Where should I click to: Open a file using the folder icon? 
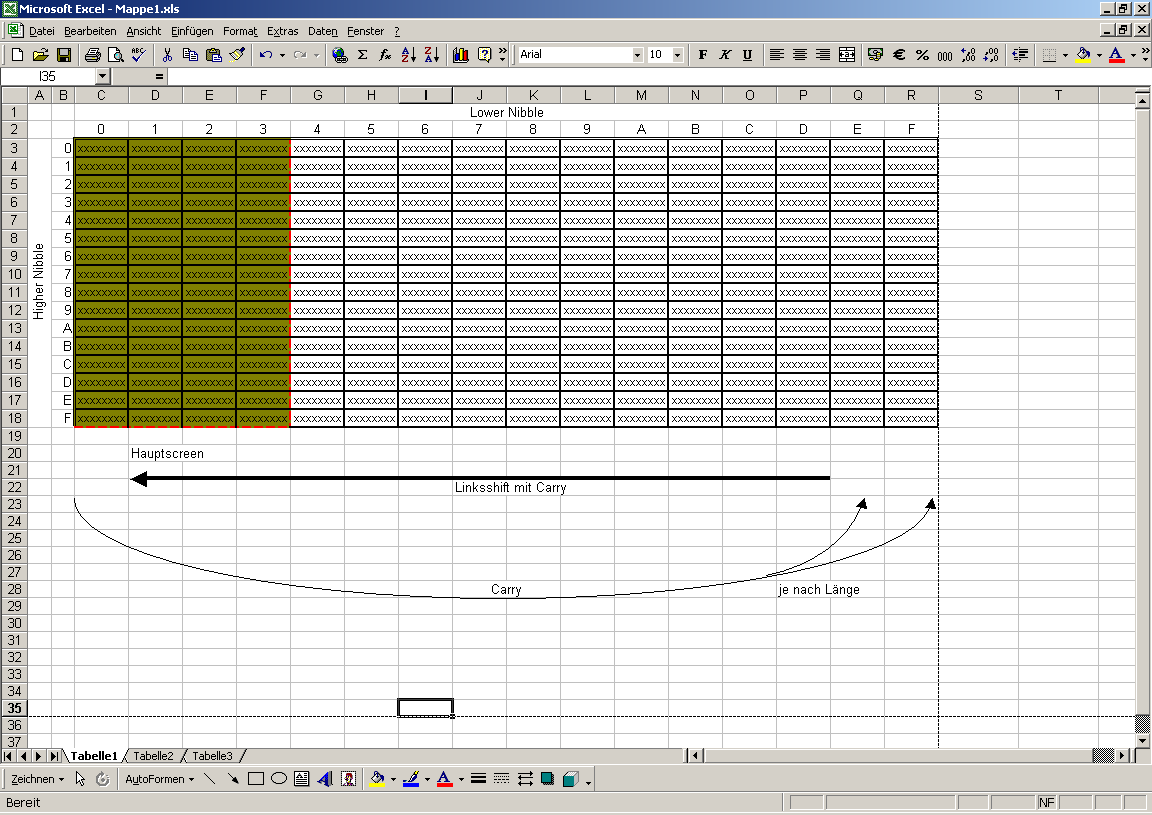[40, 54]
